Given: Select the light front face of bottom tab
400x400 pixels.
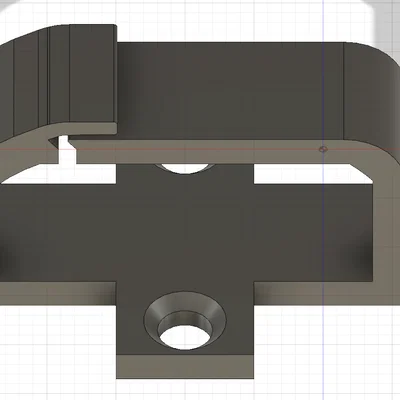Looking at the screenshot, I should 185,366.
